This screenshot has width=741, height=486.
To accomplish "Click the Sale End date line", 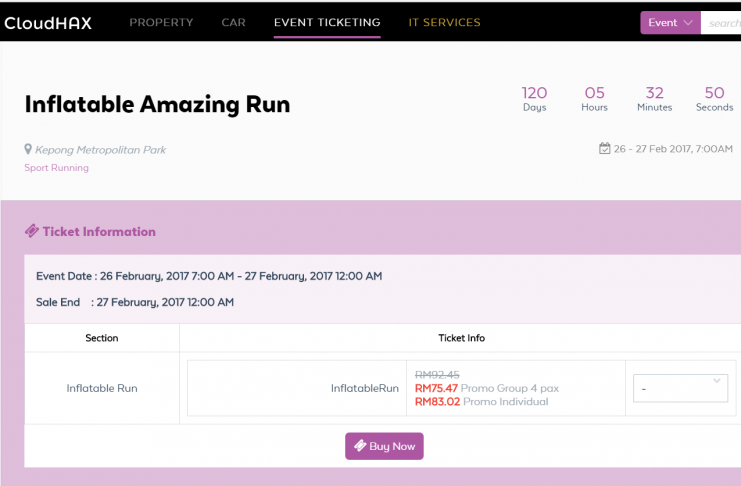I will click(135, 302).
